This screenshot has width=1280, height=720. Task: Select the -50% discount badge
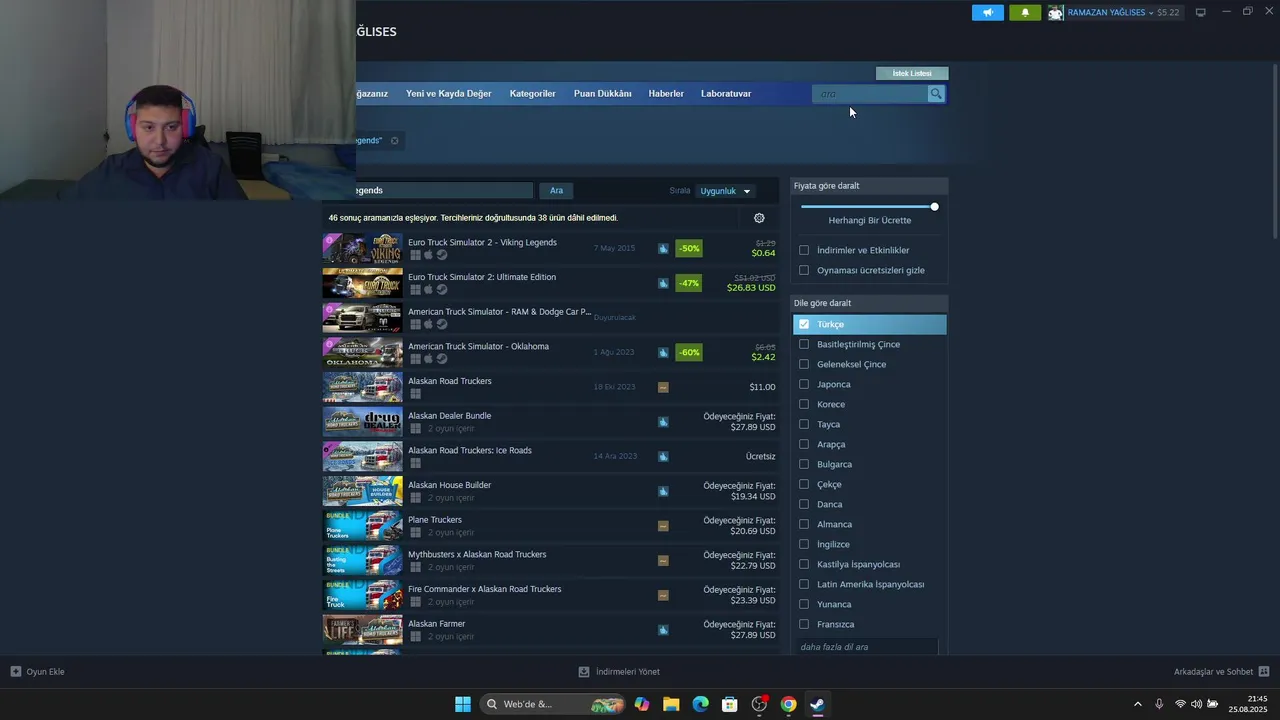(689, 248)
